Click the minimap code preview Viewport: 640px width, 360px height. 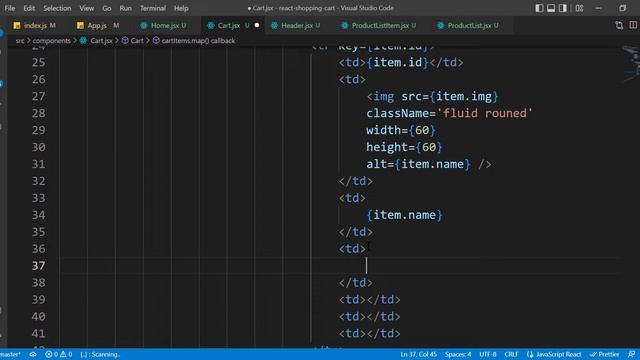630,63
